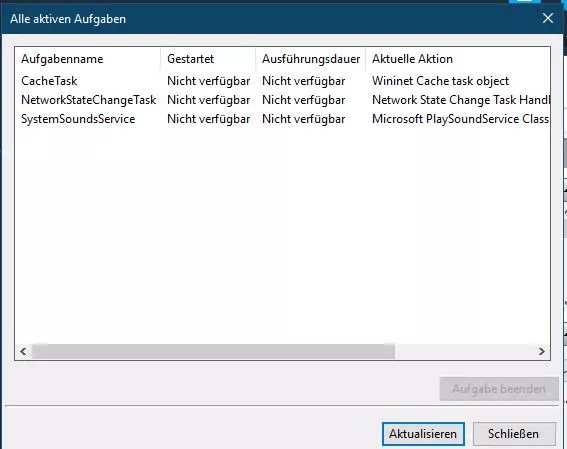Click SystemSoundsService's Ausführungsdauer cell
Viewport: 567px width, 449px height.
[x=304, y=119]
